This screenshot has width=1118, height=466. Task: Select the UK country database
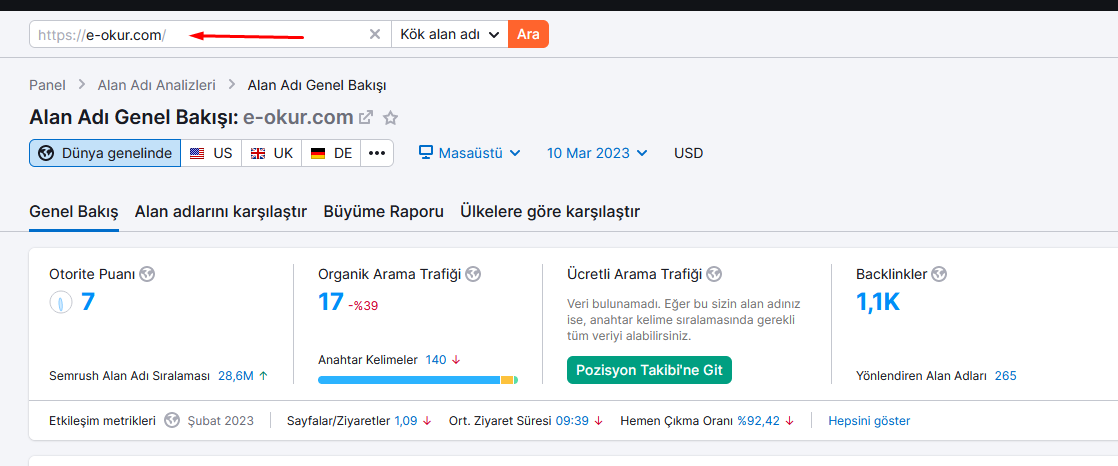[272, 153]
